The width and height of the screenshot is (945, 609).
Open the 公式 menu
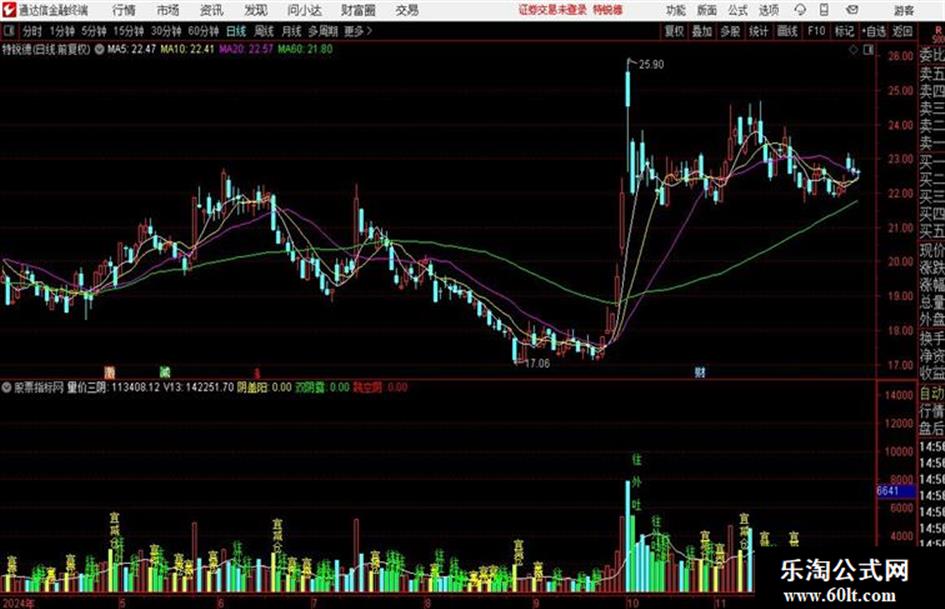738,10
